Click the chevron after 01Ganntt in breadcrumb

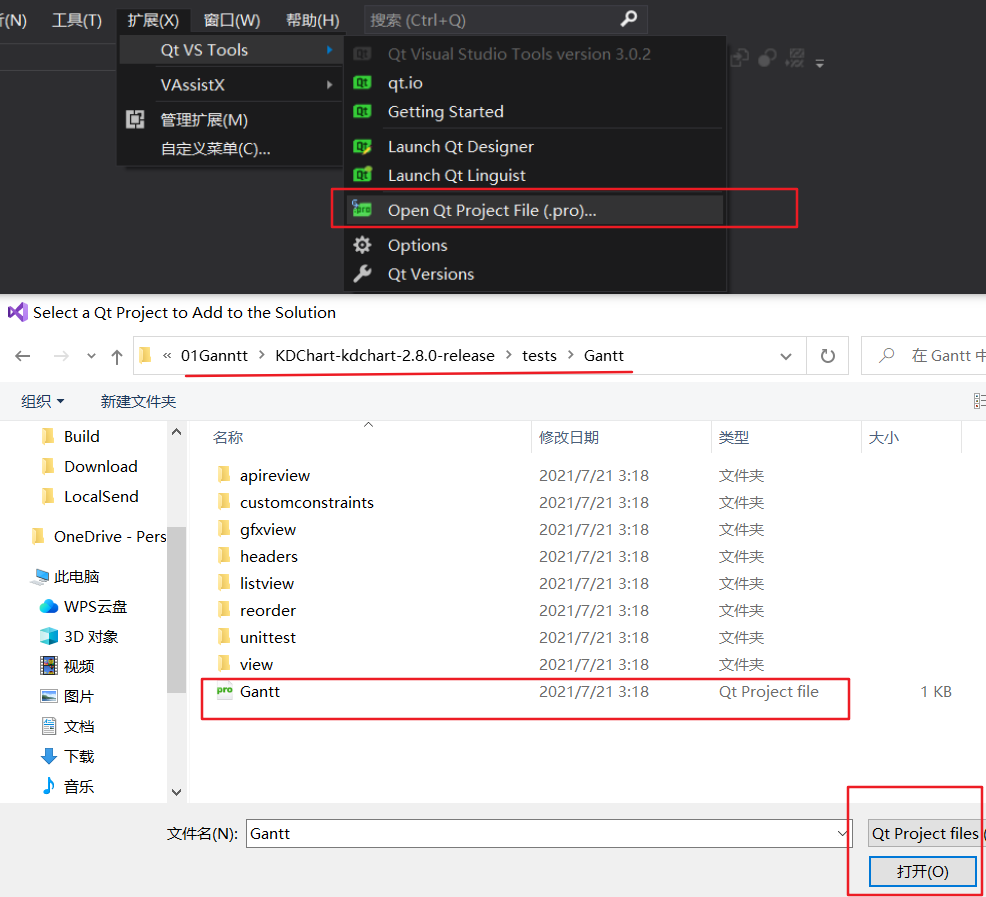click(261, 355)
